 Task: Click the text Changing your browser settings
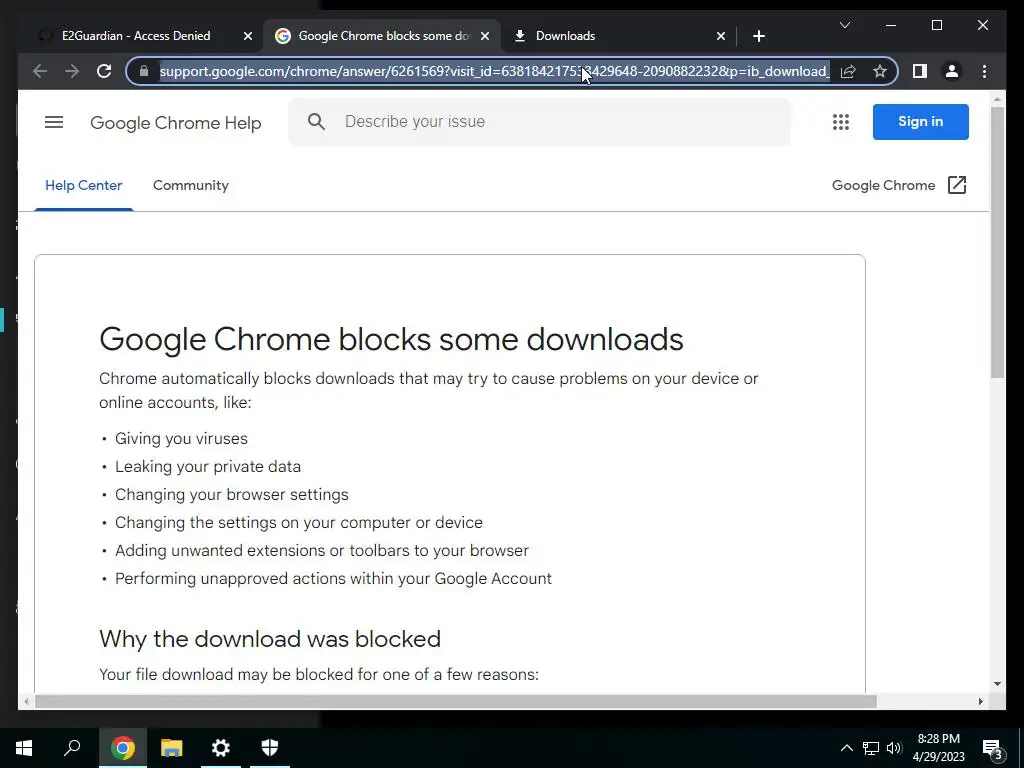[232, 494]
